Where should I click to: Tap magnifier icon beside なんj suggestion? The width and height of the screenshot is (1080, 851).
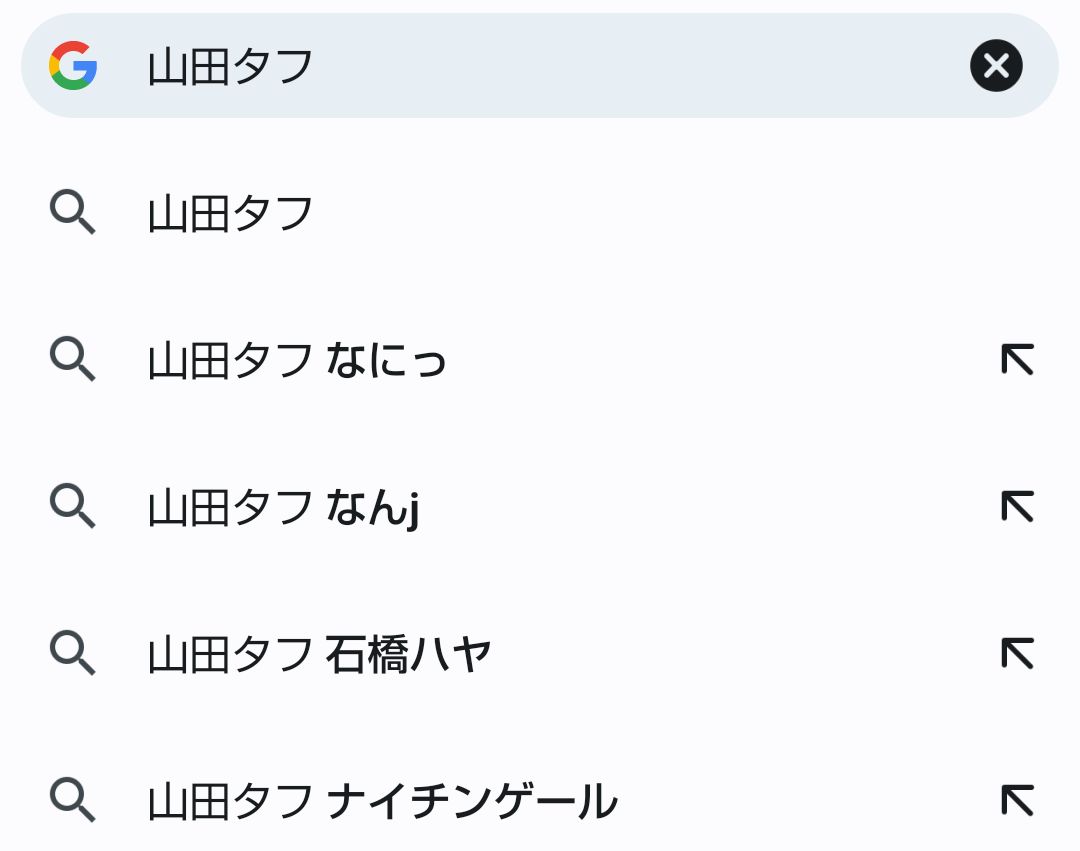tap(72, 507)
